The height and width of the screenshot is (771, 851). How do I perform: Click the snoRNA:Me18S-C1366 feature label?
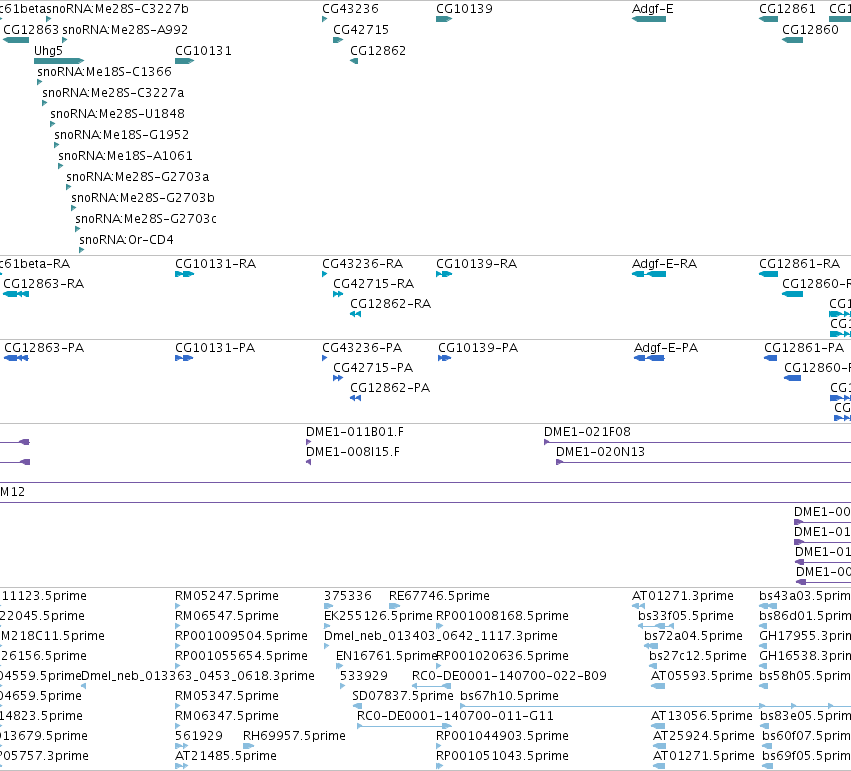point(104,72)
